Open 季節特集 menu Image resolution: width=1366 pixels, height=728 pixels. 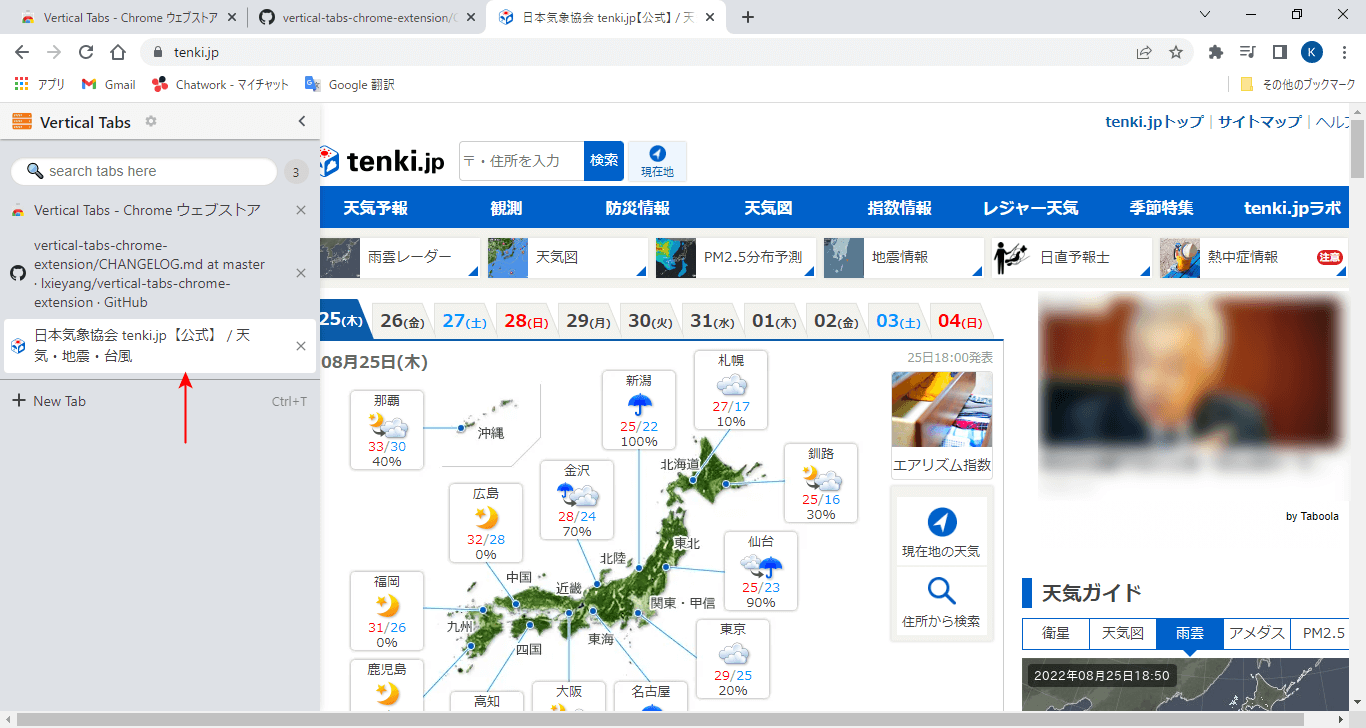(1161, 208)
